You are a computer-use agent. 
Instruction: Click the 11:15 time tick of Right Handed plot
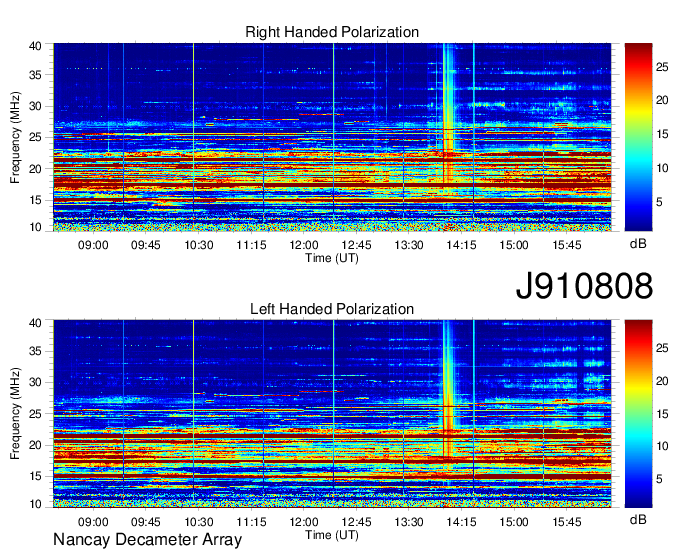pyautogui.click(x=251, y=245)
